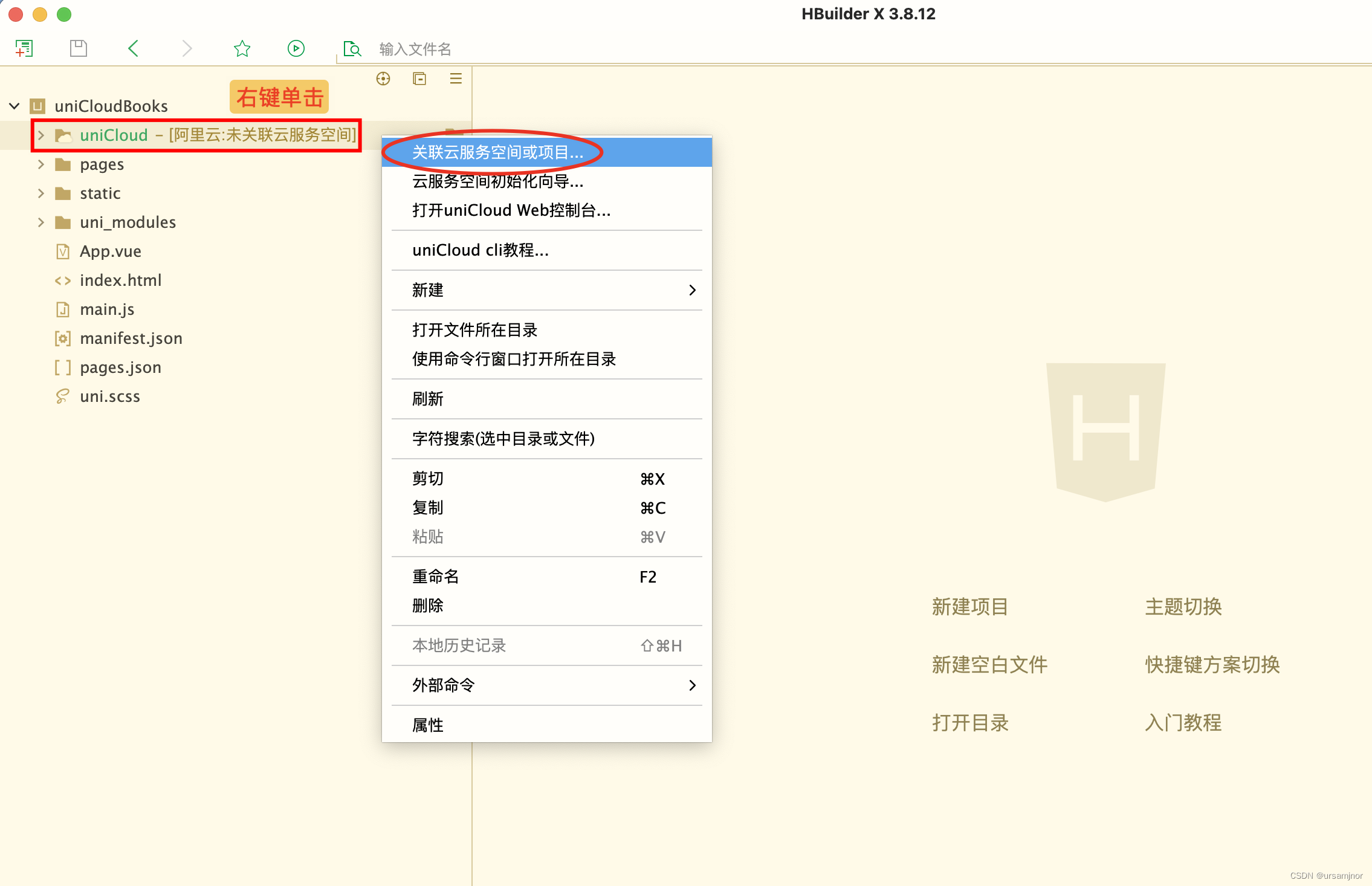Click the uni_modules folder icon

[63, 222]
